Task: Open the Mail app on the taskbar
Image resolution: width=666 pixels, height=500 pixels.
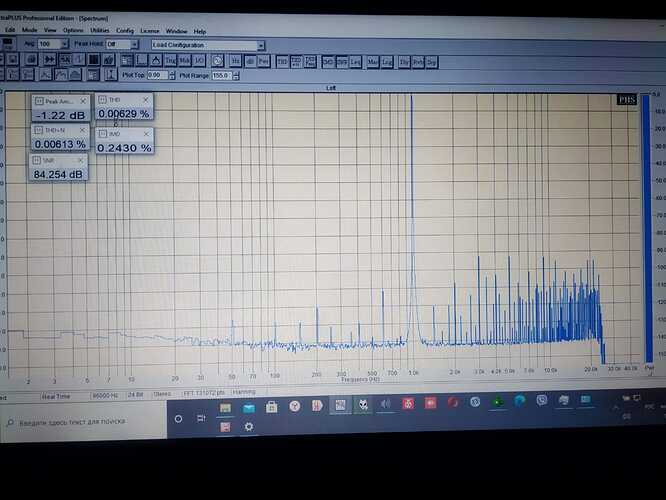Action: 248,409
